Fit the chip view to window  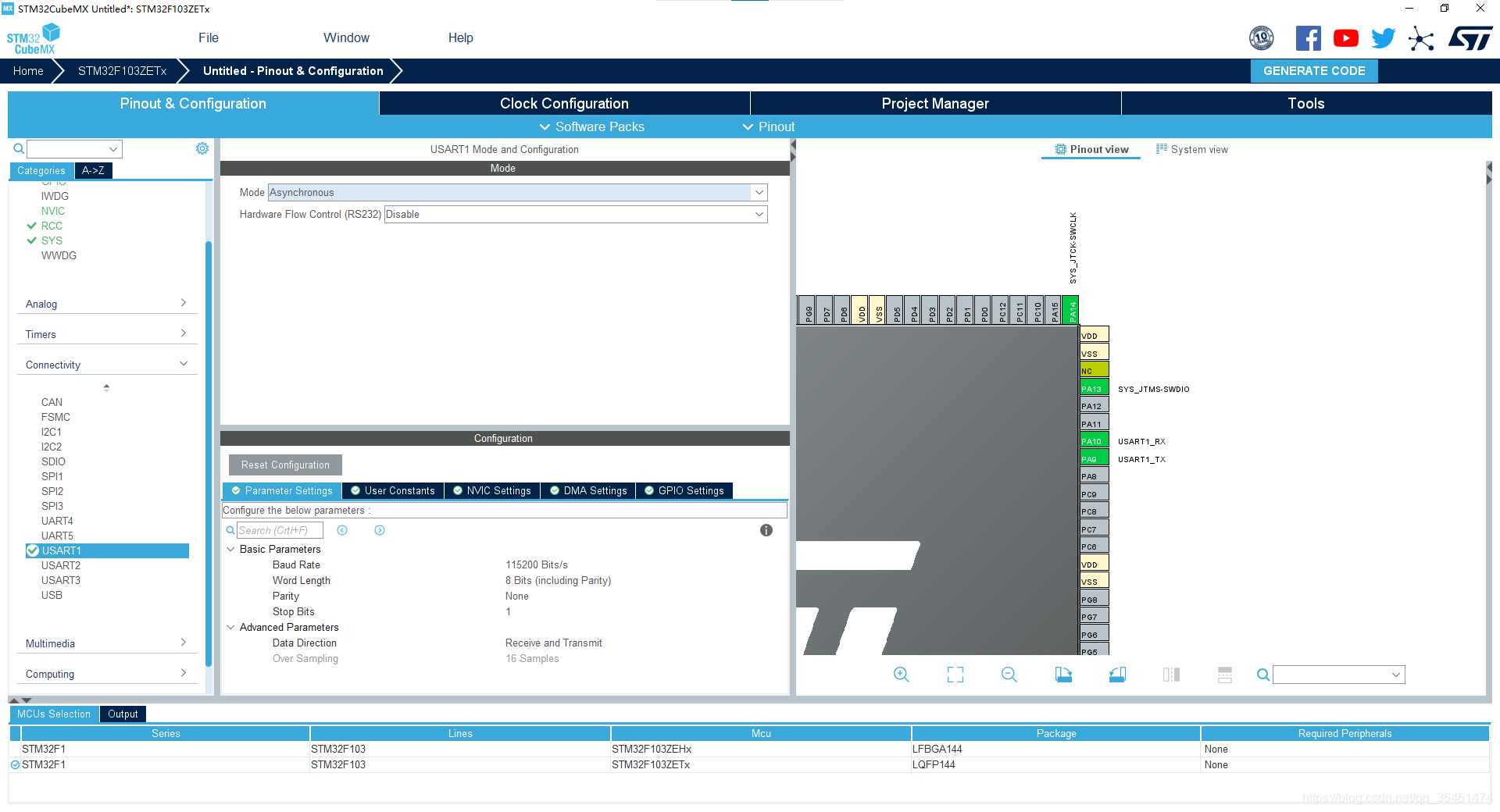click(x=955, y=675)
